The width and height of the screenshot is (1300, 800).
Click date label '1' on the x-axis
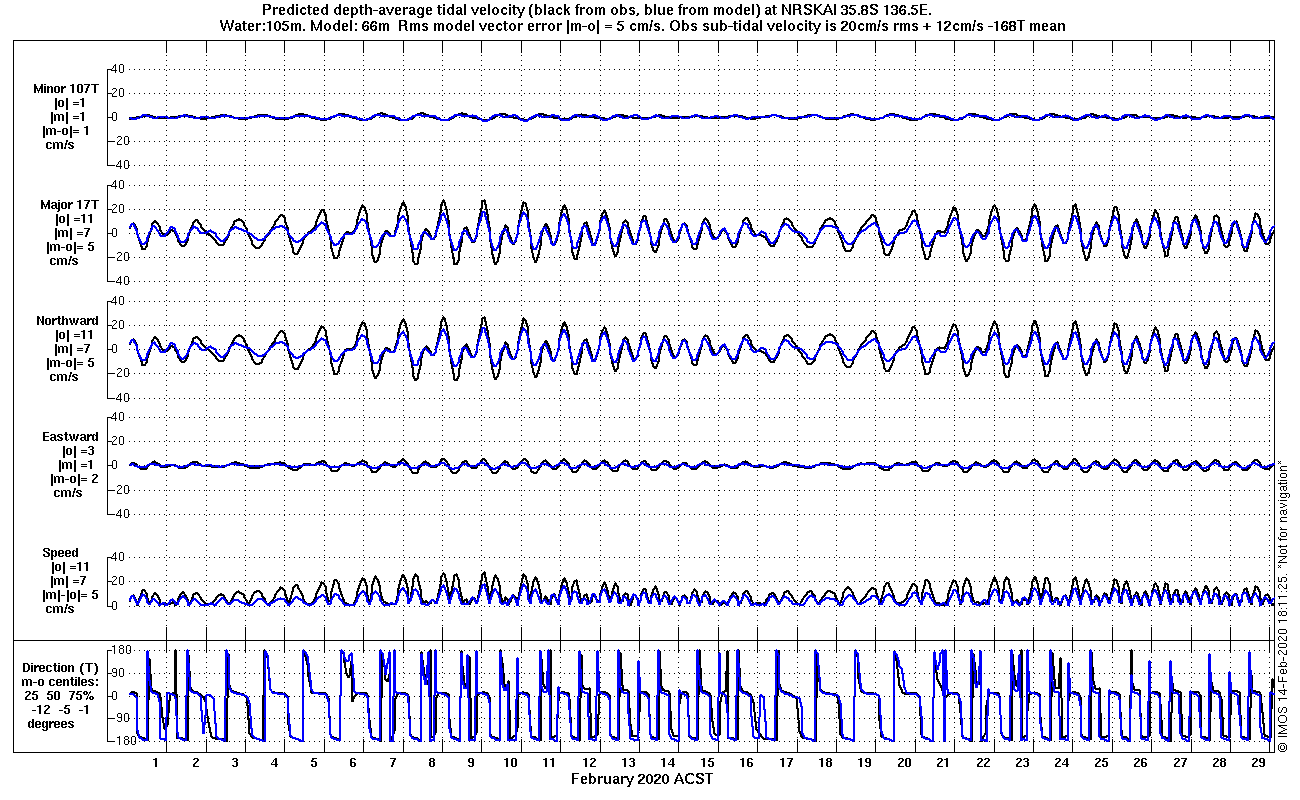(156, 762)
